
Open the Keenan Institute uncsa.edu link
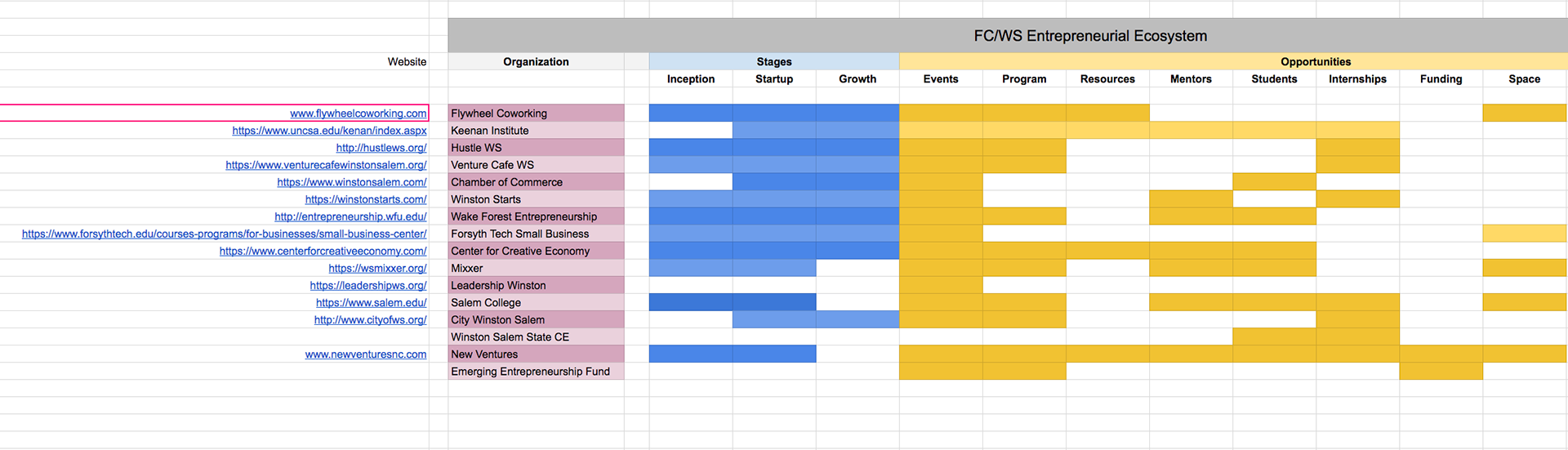329,131
